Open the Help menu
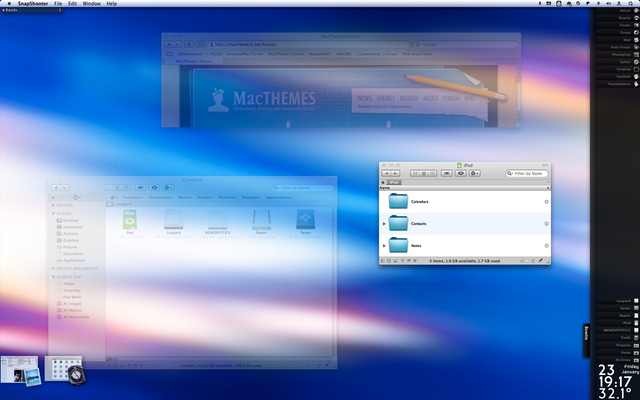The width and height of the screenshot is (640, 400). 111,3
